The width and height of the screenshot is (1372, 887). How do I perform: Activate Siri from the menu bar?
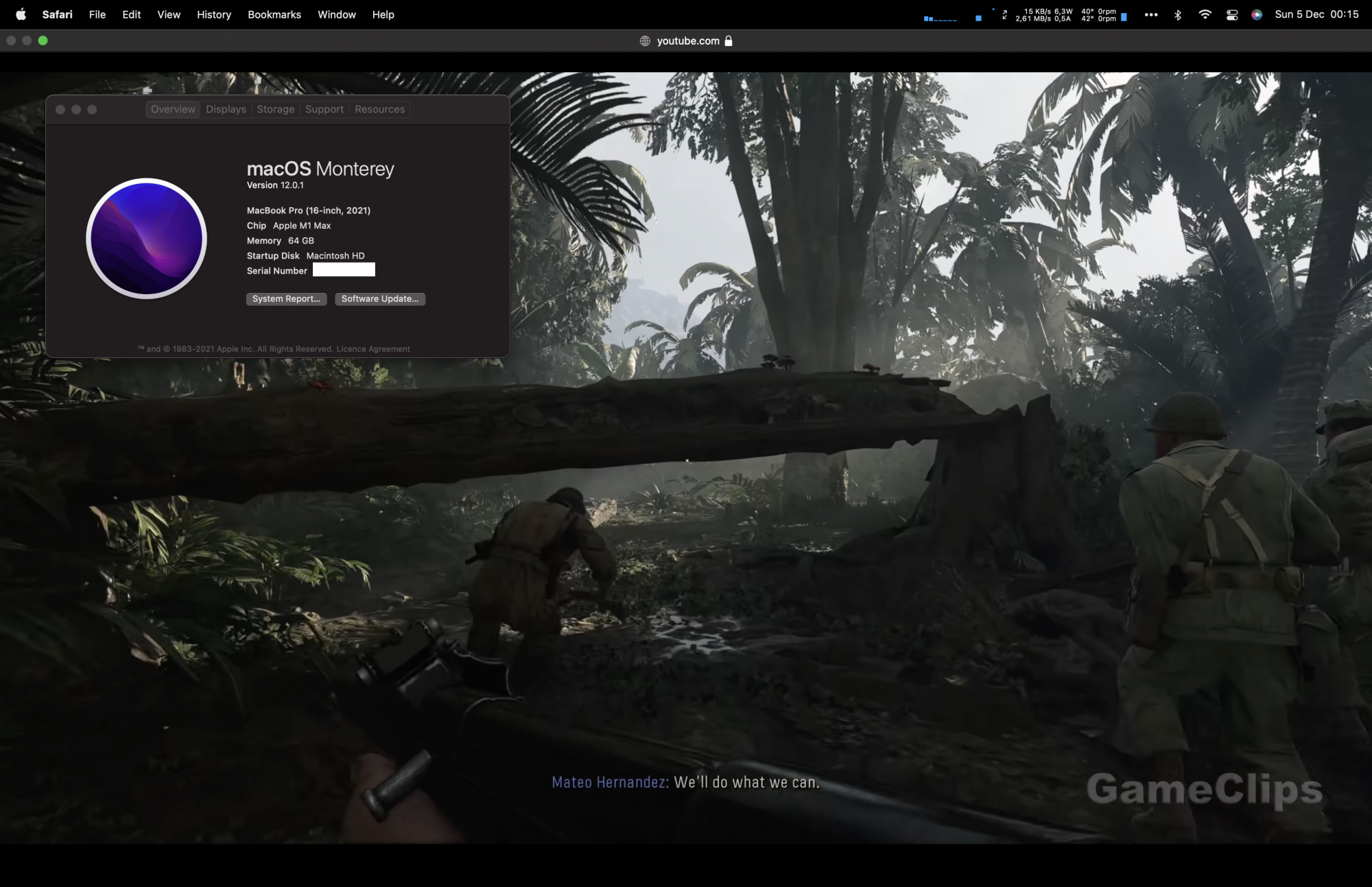point(1257,14)
